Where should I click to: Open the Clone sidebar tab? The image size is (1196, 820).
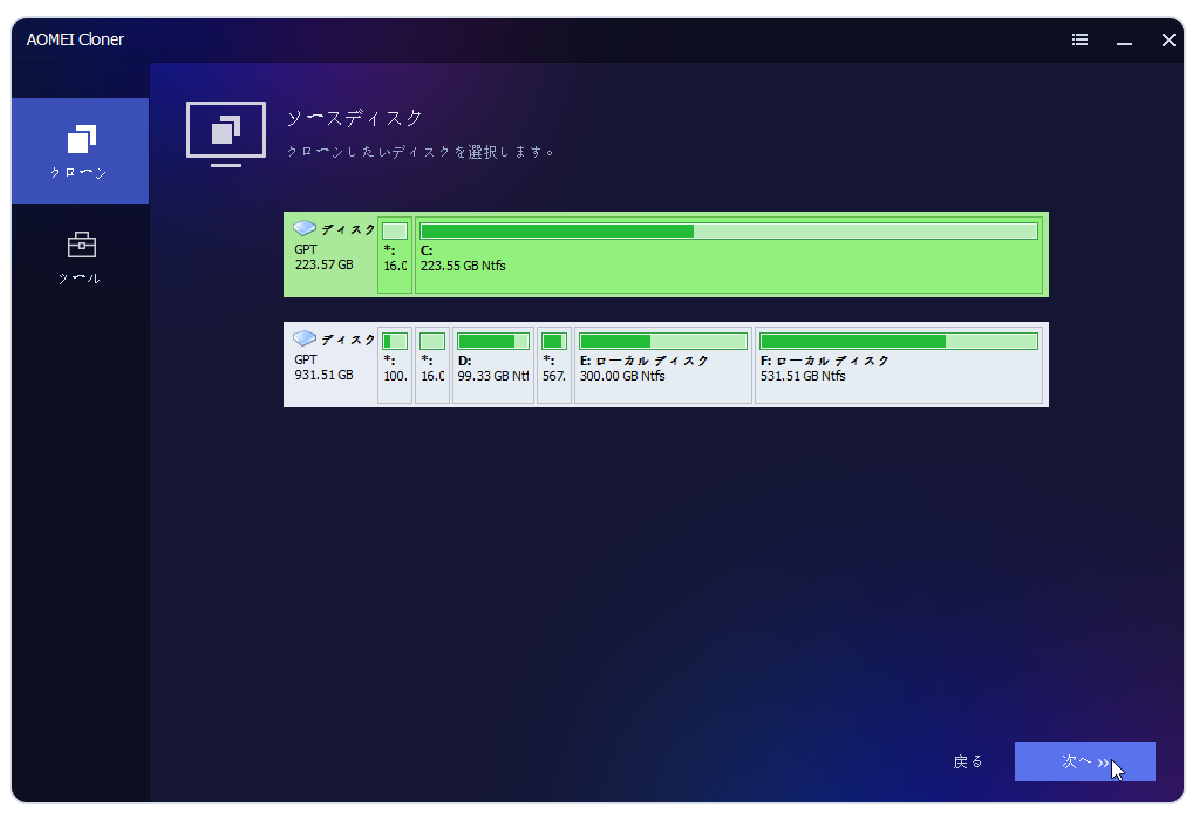pyautogui.click(x=80, y=151)
